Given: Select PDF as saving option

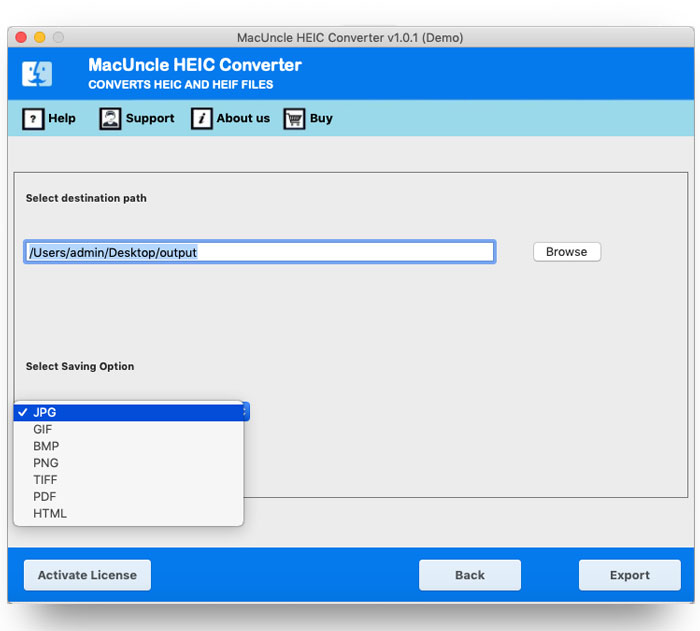Looking at the screenshot, I should pyautogui.click(x=45, y=497).
